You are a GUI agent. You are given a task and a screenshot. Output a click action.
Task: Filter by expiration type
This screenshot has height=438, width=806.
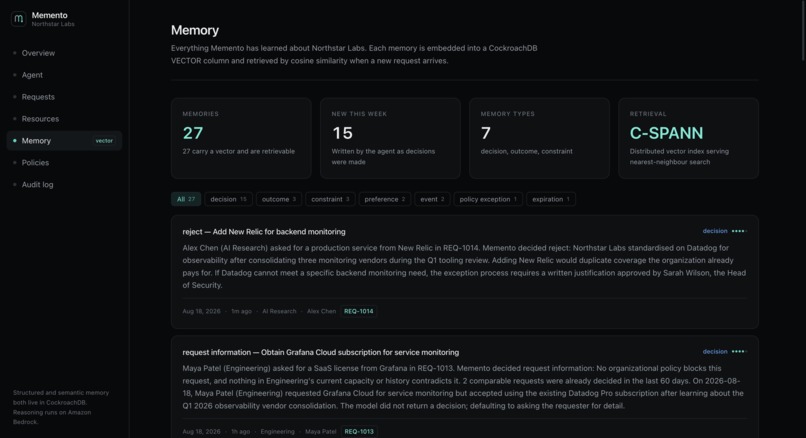pos(551,199)
